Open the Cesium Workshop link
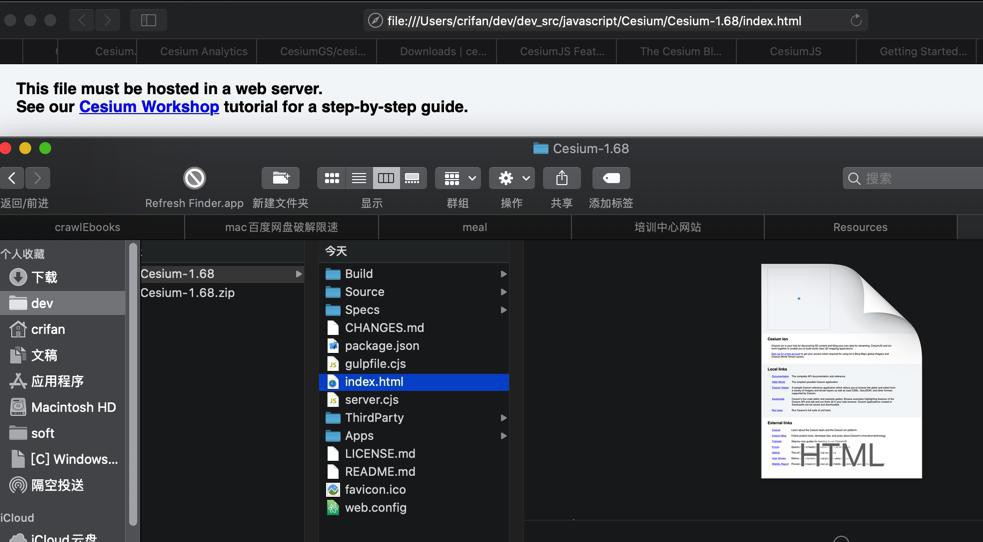983x542 pixels. point(149,107)
